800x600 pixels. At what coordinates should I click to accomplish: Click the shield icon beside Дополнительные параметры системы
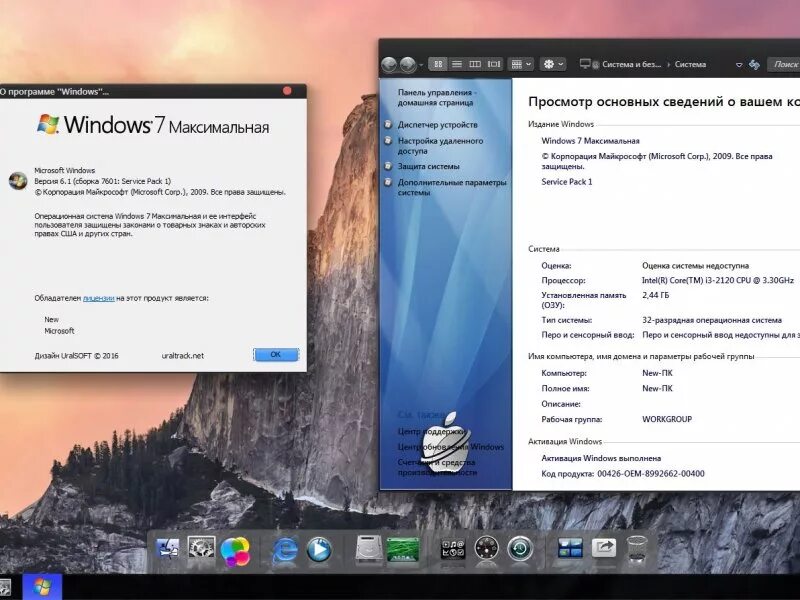(x=388, y=182)
